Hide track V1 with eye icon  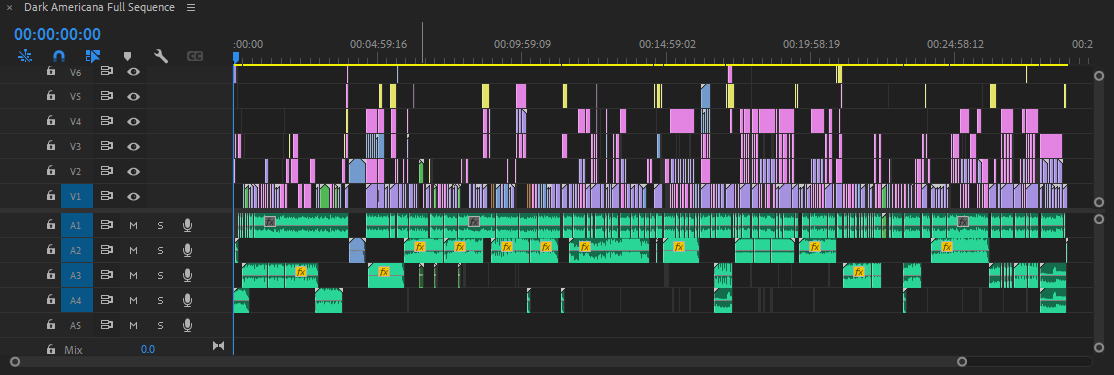[133, 196]
